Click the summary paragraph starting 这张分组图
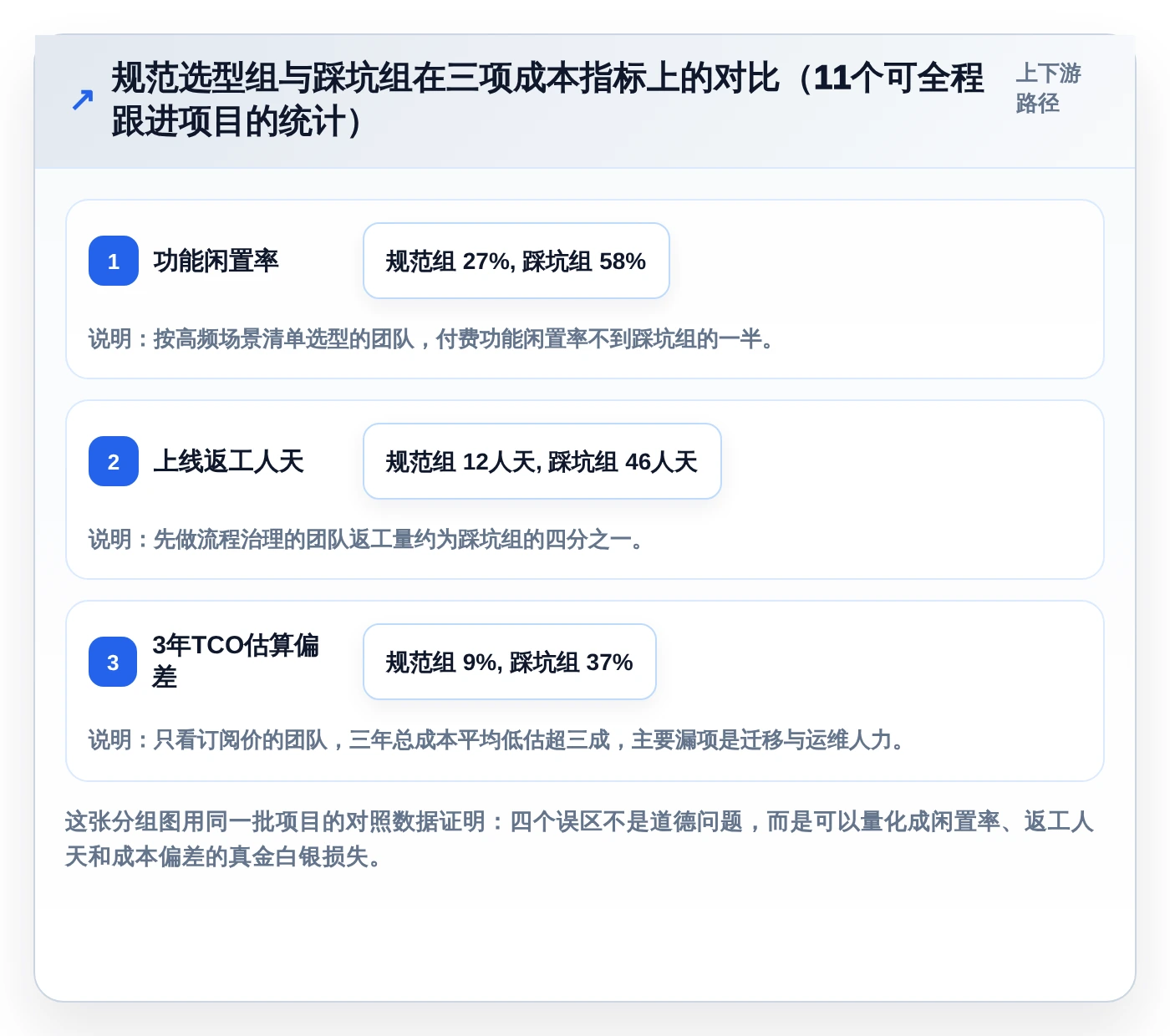Image resolution: width=1170 pixels, height=1036 pixels. 580,839
